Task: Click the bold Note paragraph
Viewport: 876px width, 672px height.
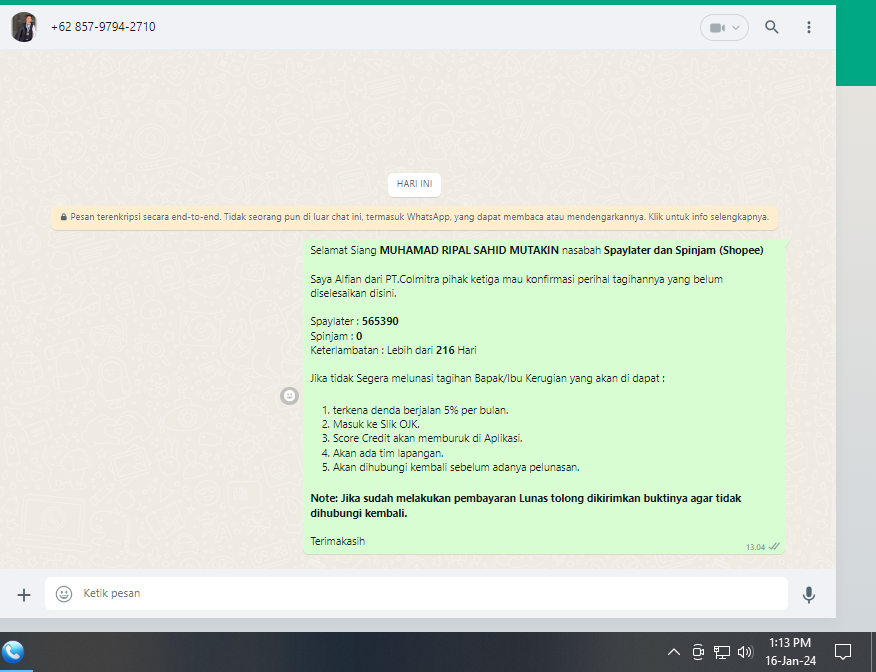Action: tap(526, 506)
